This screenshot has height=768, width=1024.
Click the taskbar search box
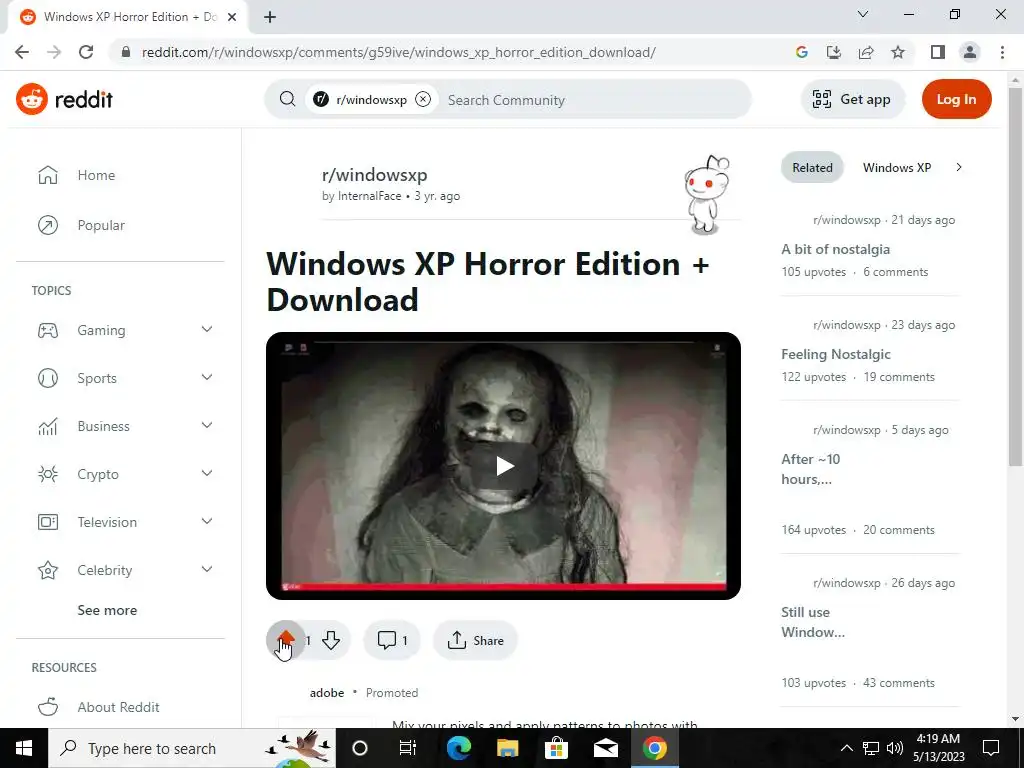[192, 748]
